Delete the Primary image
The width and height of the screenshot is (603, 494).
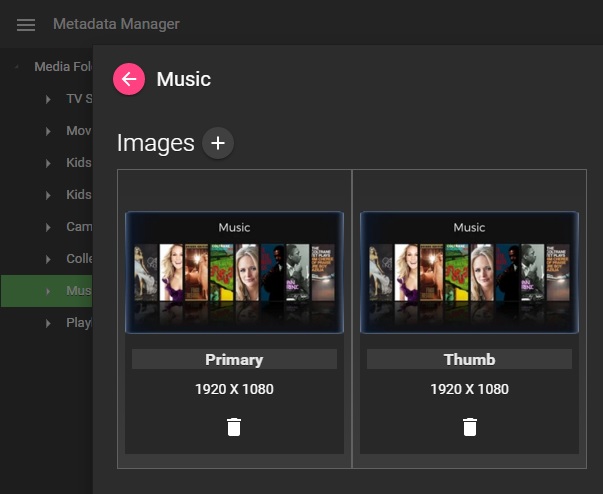(x=234, y=427)
